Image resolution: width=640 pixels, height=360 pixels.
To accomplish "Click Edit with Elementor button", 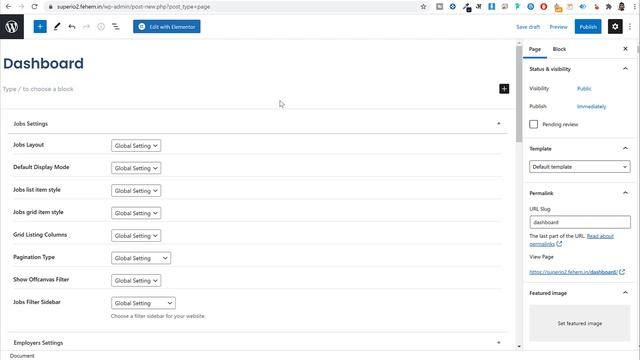I will point(167,27).
